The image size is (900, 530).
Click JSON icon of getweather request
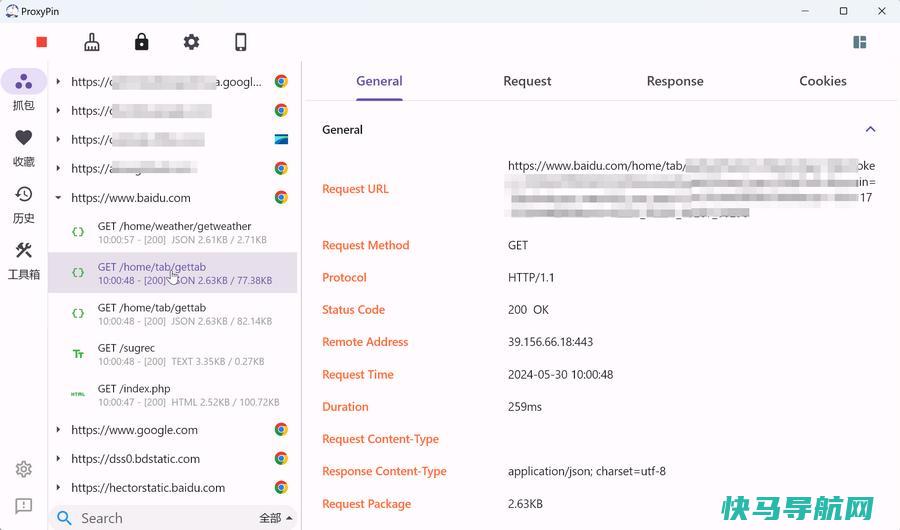(78, 232)
